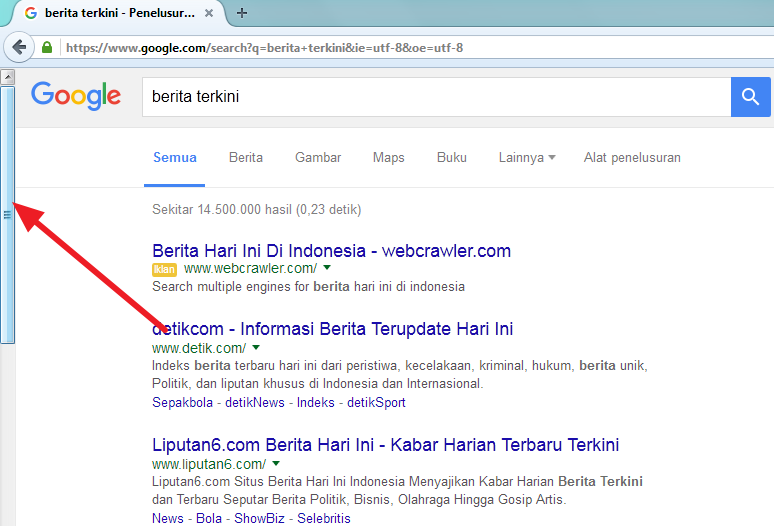Open Alat penelusuran search tools

pyautogui.click(x=632, y=157)
